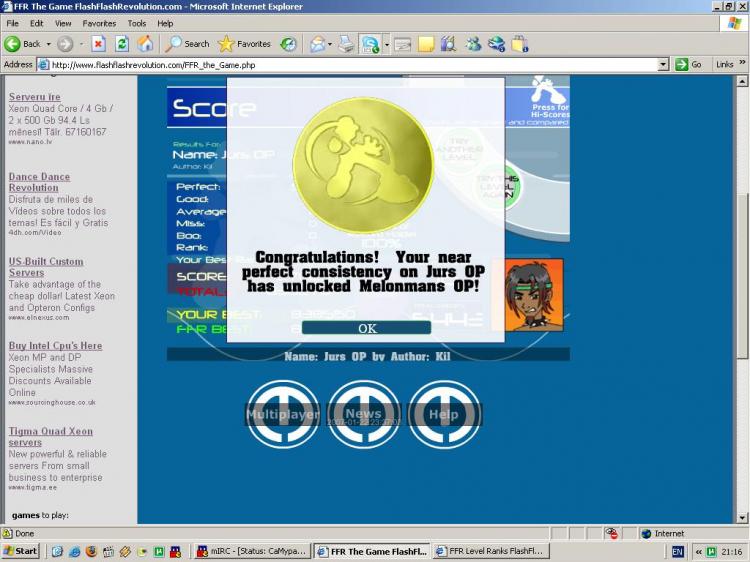Open the Search pane in toolbar
This screenshot has height=562, width=750.
tap(187, 44)
